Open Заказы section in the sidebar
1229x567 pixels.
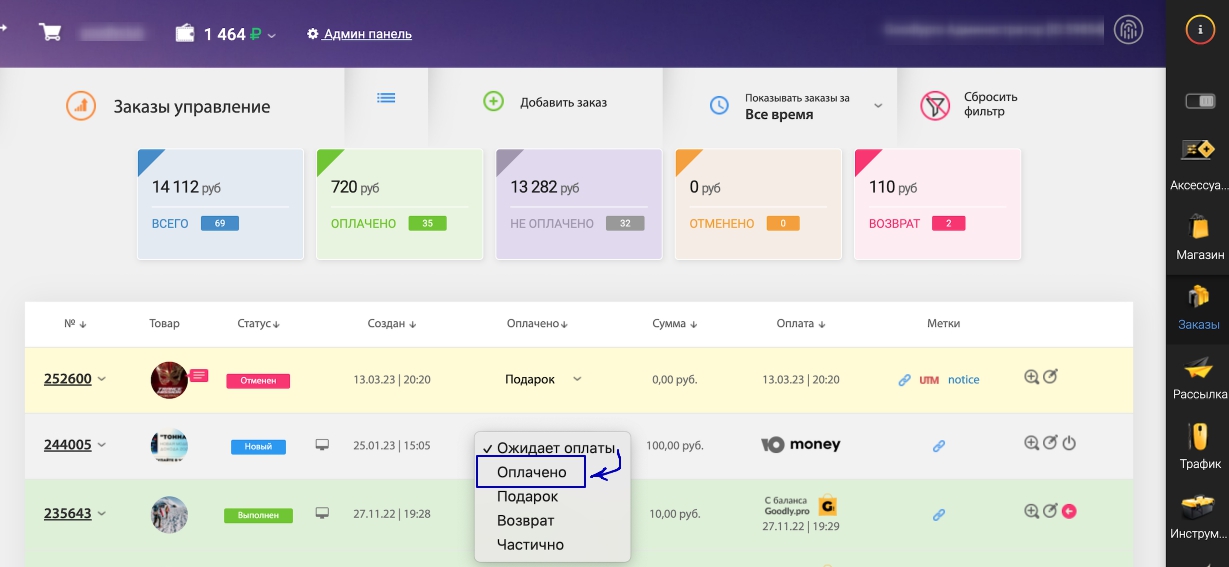pyautogui.click(x=1198, y=306)
